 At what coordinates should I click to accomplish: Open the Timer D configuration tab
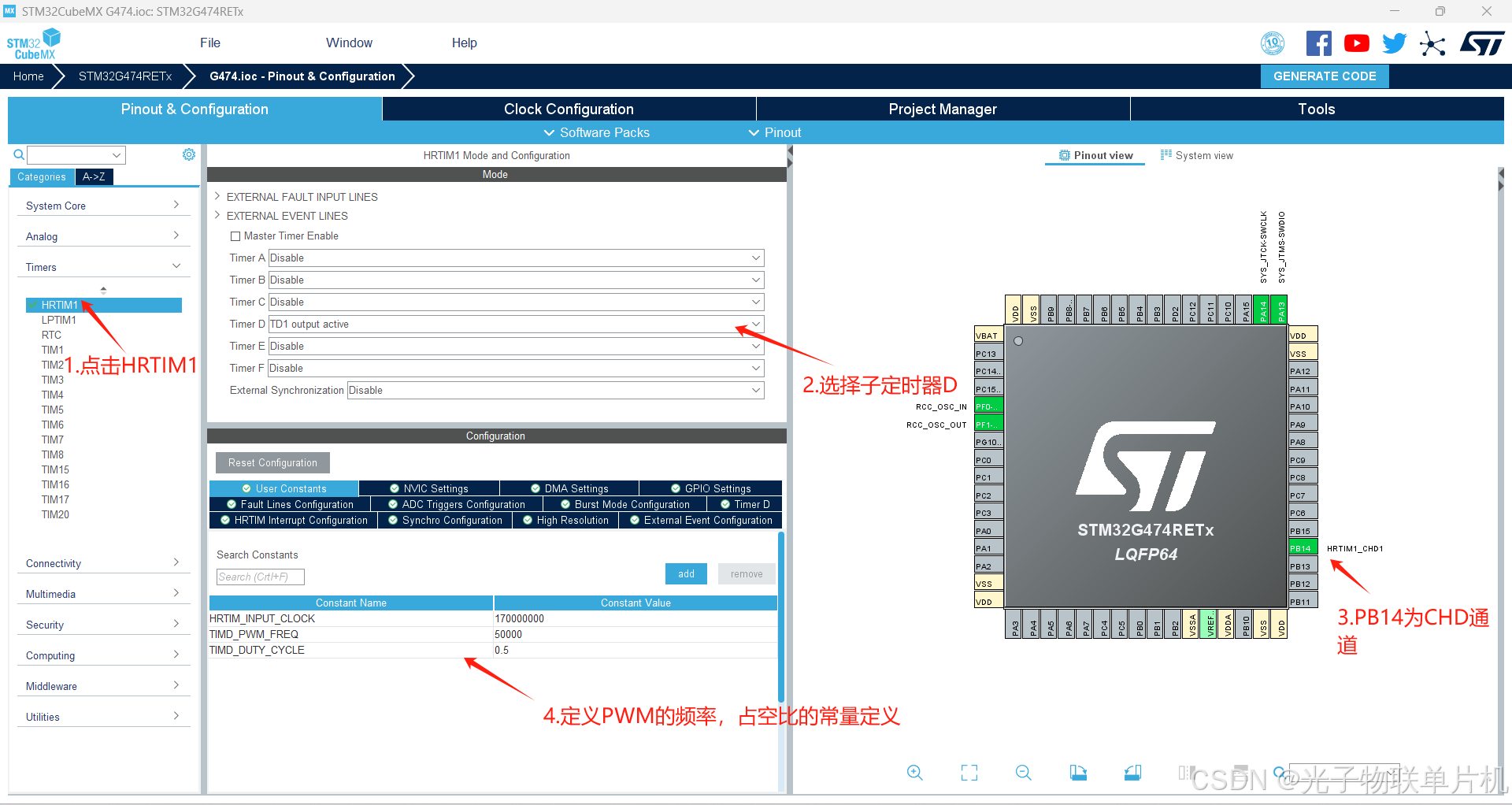coord(745,504)
